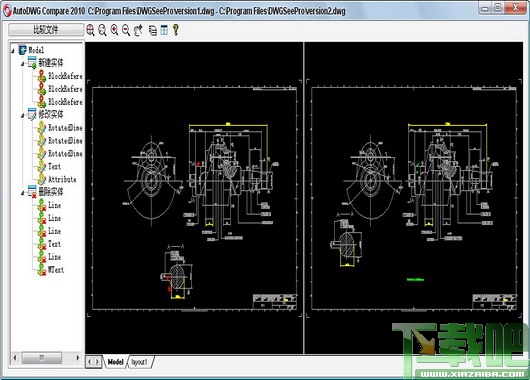This screenshot has height=380, width=530.
Task: Click the zoom extents magnifier icon
Action: coord(90,30)
